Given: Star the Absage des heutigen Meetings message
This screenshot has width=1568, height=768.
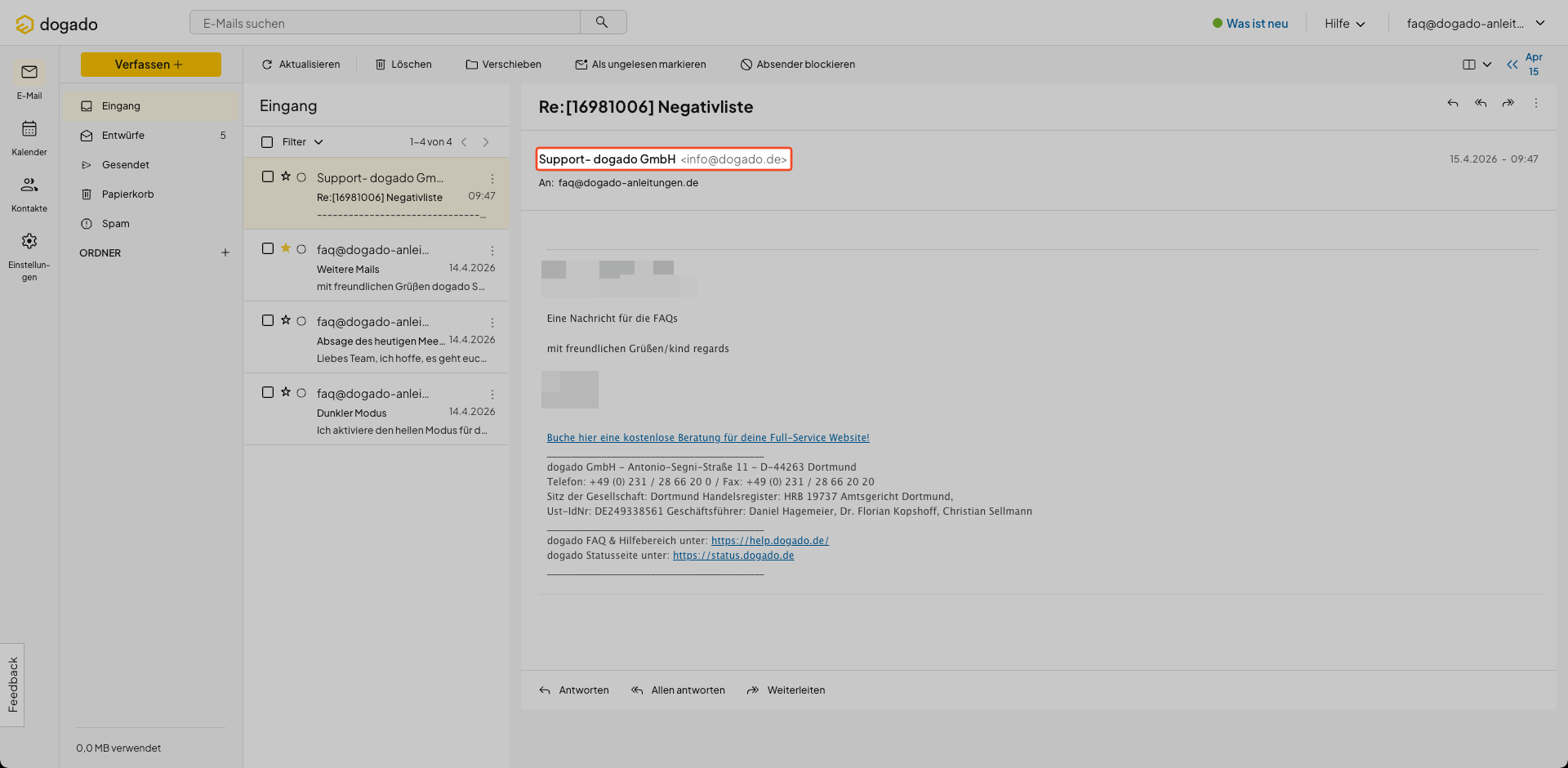Looking at the screenshot, I should pos(286,320).
